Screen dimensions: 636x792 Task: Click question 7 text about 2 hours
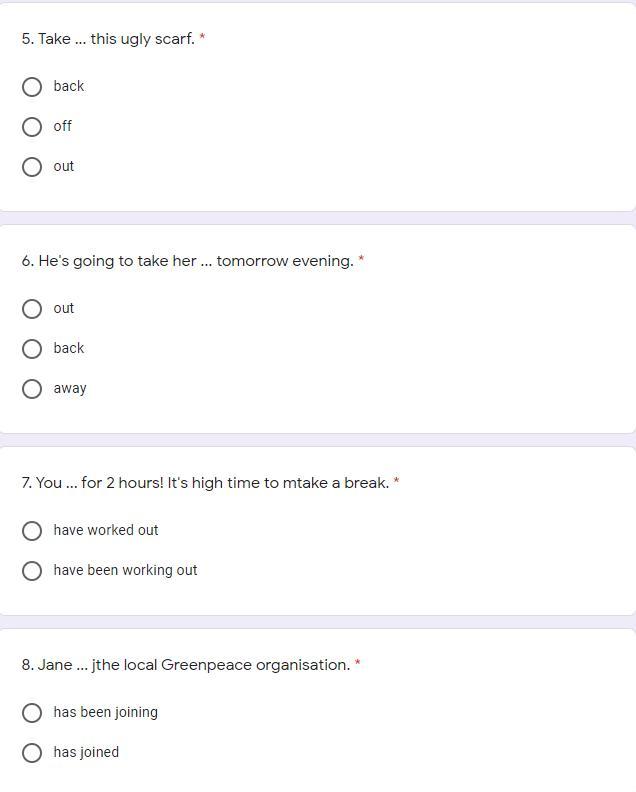[x=205, y=483]
